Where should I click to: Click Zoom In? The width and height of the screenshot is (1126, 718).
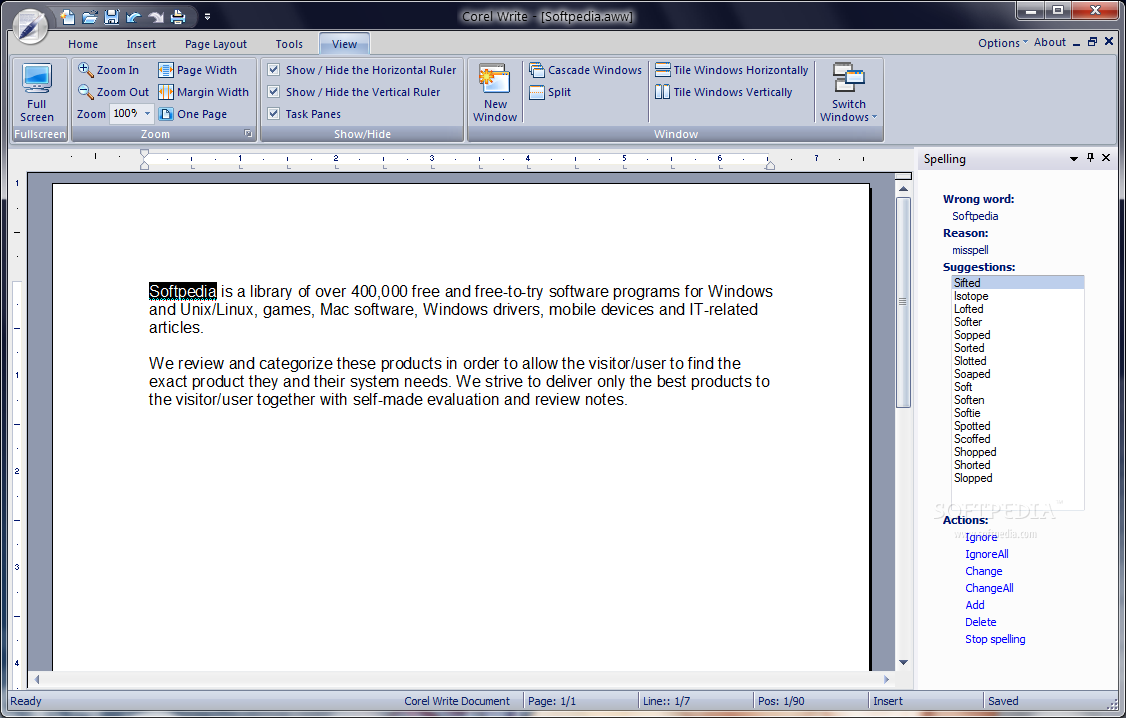(108, 70)
